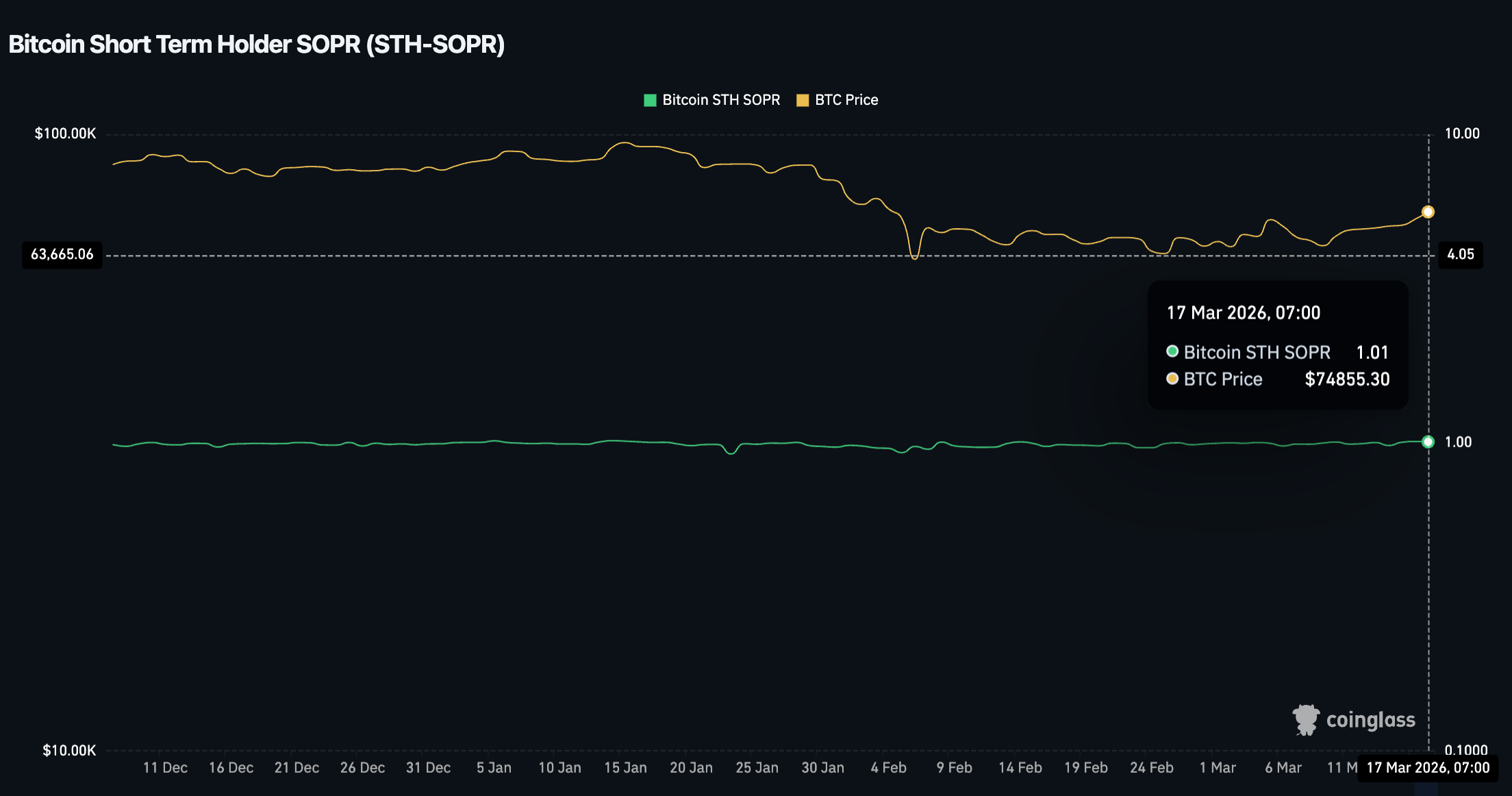This screenshot has height=796, width=1512.
Task: Click the 15 Jan date tick
Action: pyautogui.click(x=625, y=768)
